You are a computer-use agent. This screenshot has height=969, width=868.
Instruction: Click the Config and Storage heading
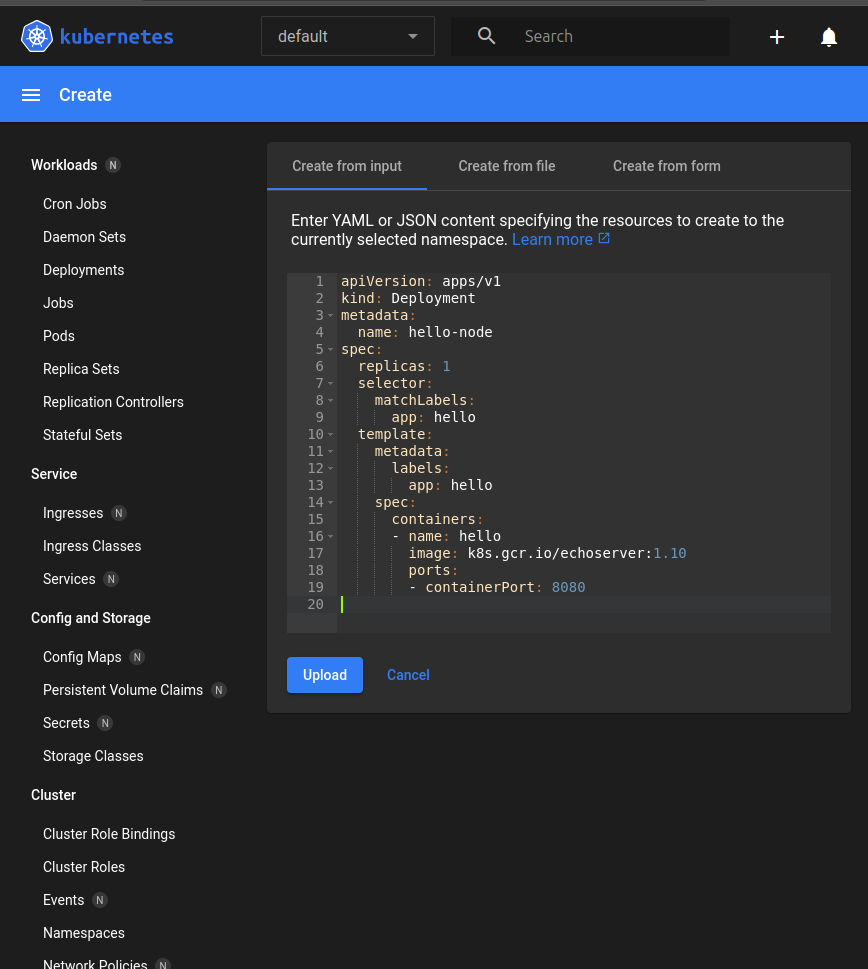pos(91,618)
